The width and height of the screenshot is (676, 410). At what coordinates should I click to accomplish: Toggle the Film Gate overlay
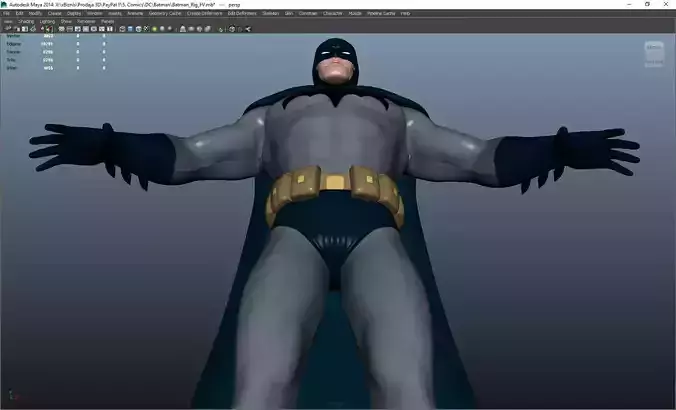70,29
